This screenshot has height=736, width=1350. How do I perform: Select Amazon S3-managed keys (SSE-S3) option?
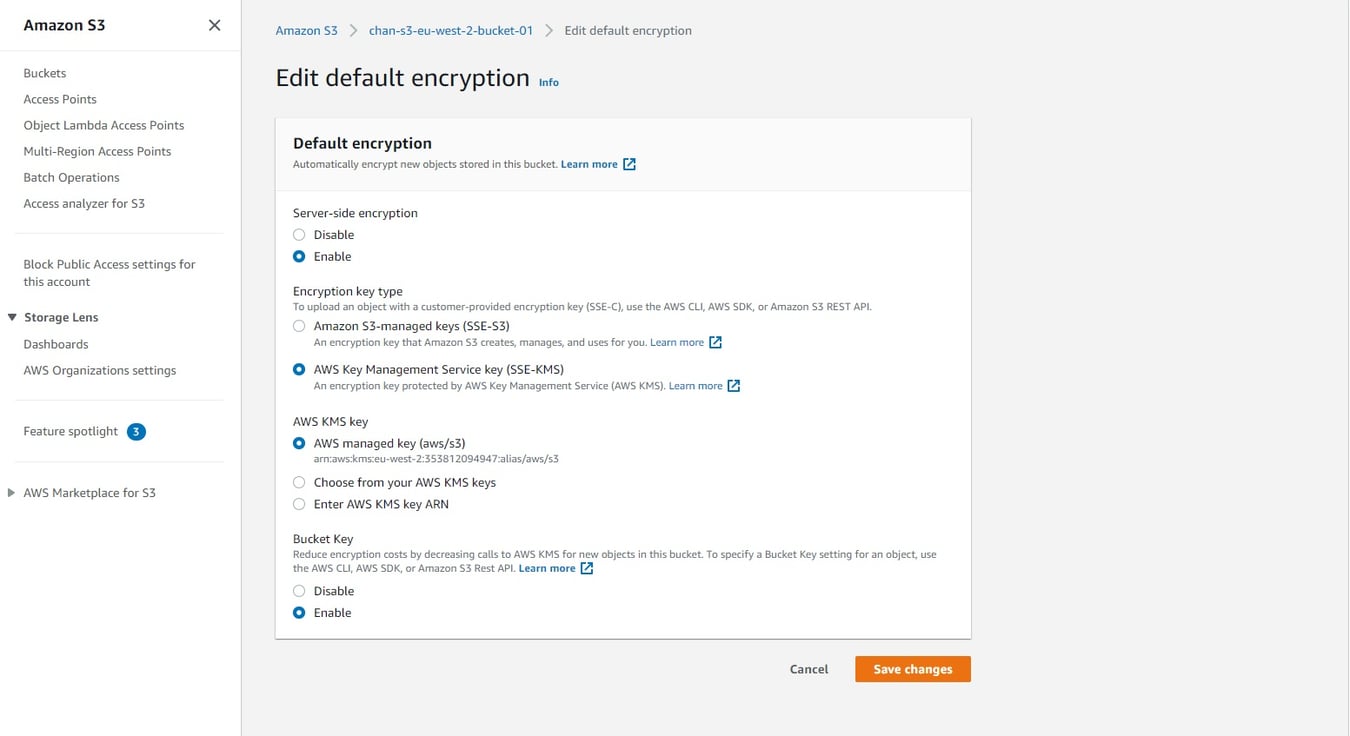click(x=299, y=326)
